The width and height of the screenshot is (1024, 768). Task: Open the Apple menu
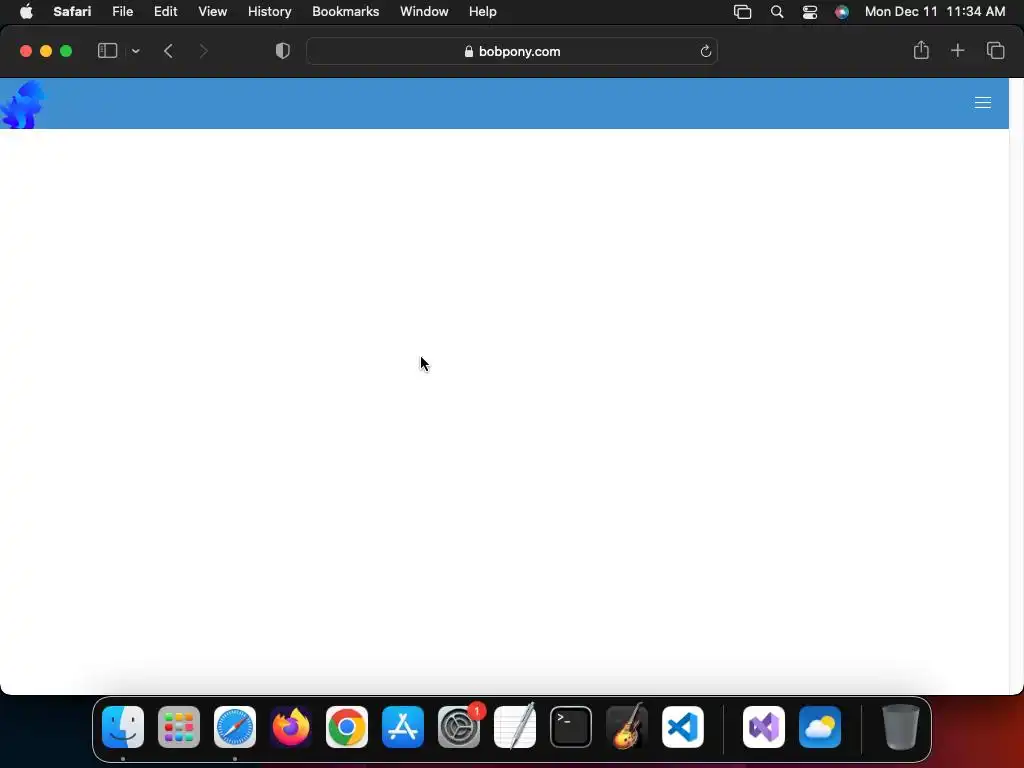click(26, 12)
